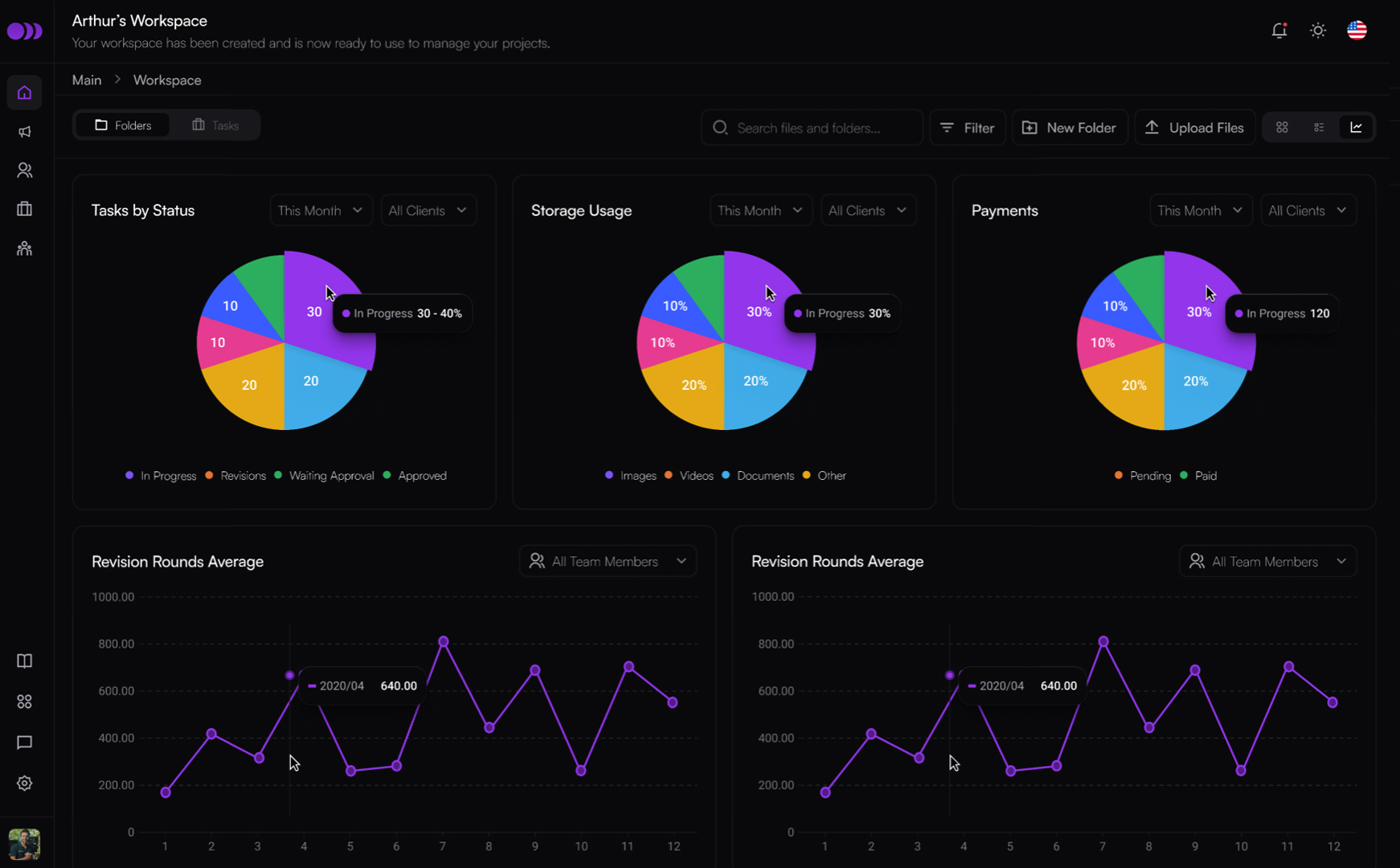The image size is (1400, 868).
Task: Open the All Clients dropdown for Payments
Action: point(1308,210)
